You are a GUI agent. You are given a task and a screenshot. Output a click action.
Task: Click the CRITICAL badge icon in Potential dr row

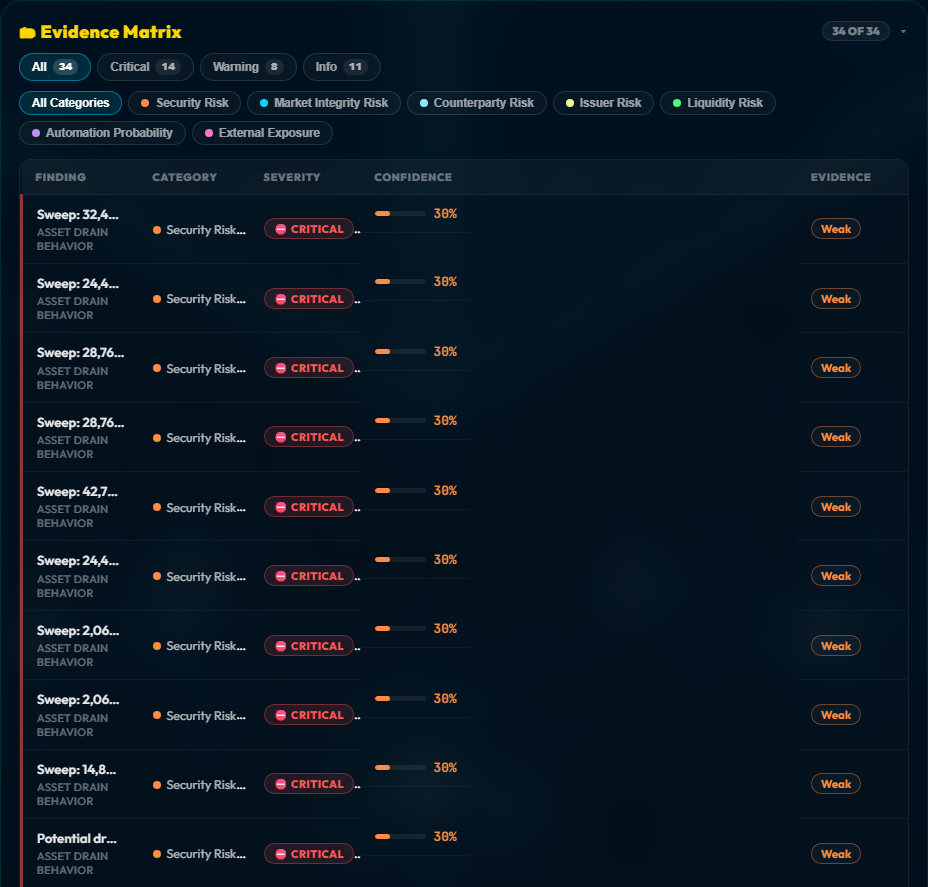point(281,854)
